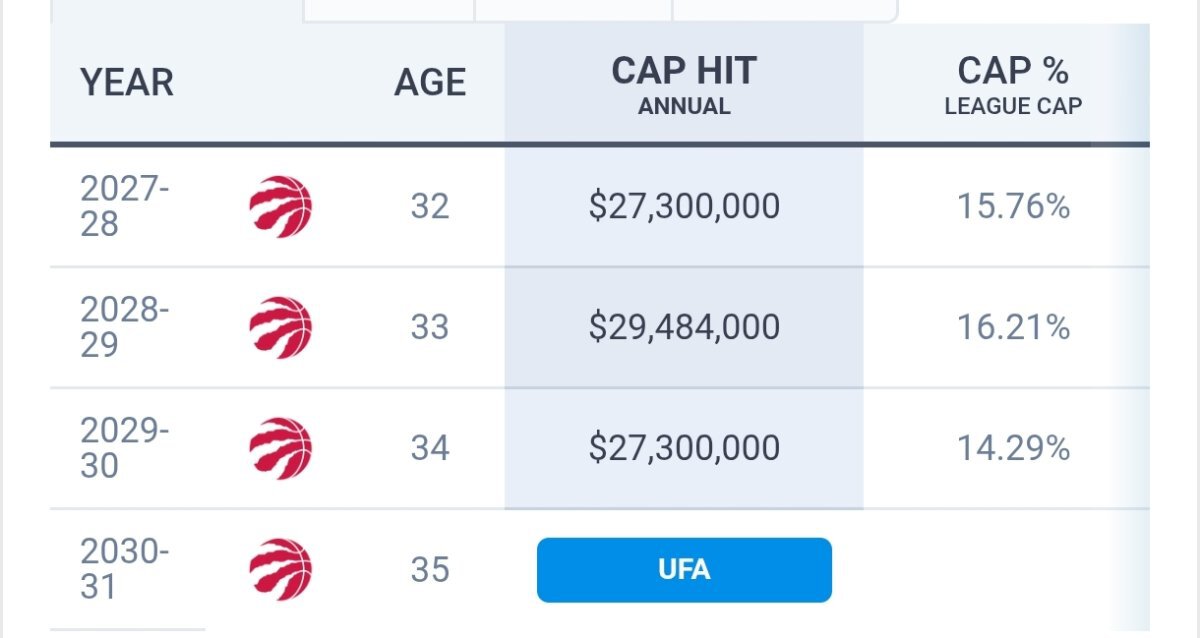1200x638 pixels.
Task: Select the 2028-29 season label
Action: (x=124, y=327)
